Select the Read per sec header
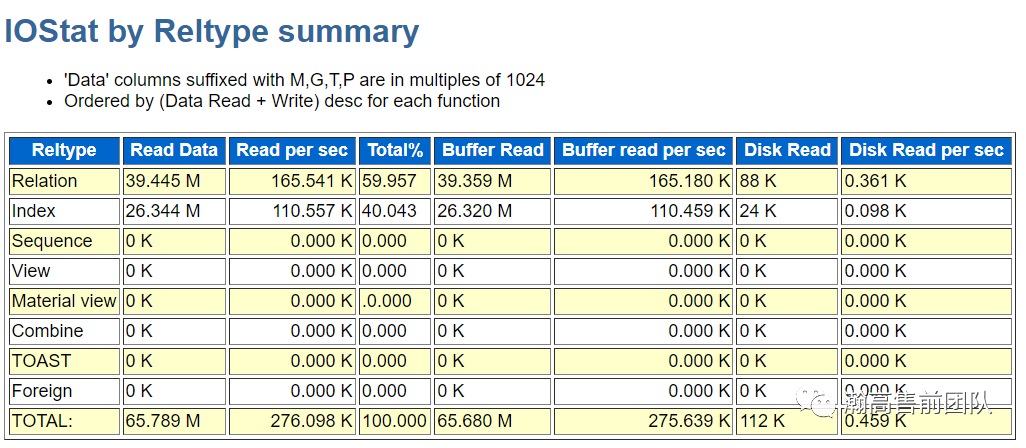 tap(292, 150)
